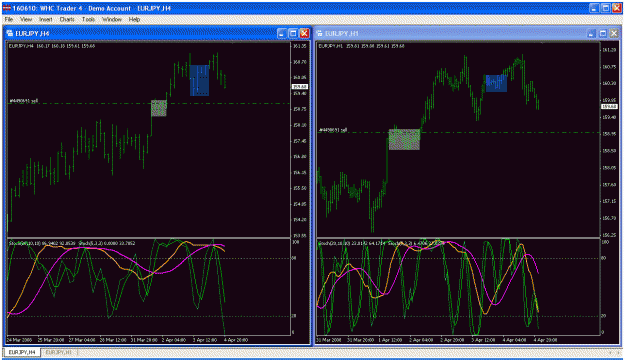Click the '4 Apr 20:00' label on H1 time axis

coord(545,340)
